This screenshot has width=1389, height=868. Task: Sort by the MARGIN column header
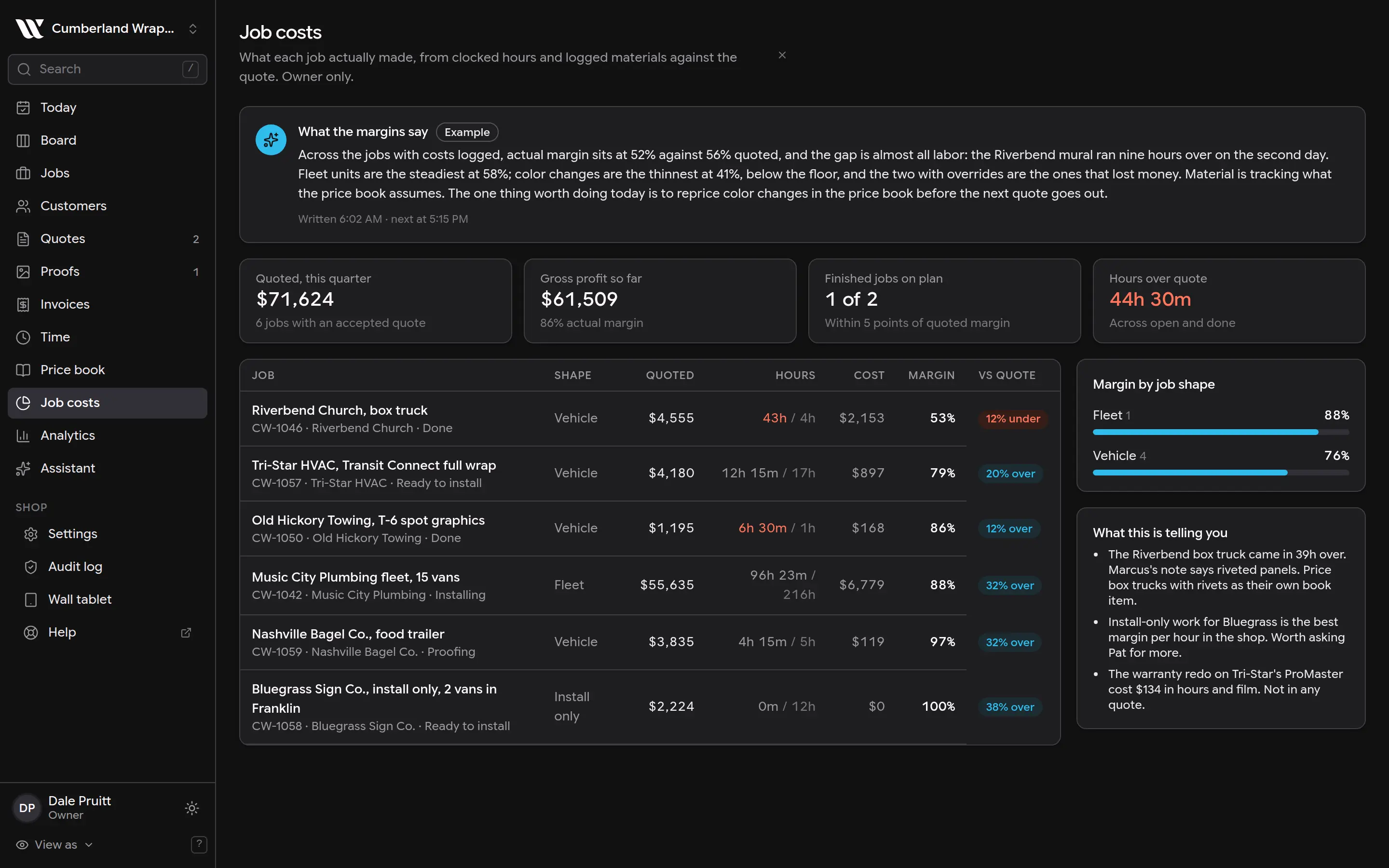tap(931, 375)
